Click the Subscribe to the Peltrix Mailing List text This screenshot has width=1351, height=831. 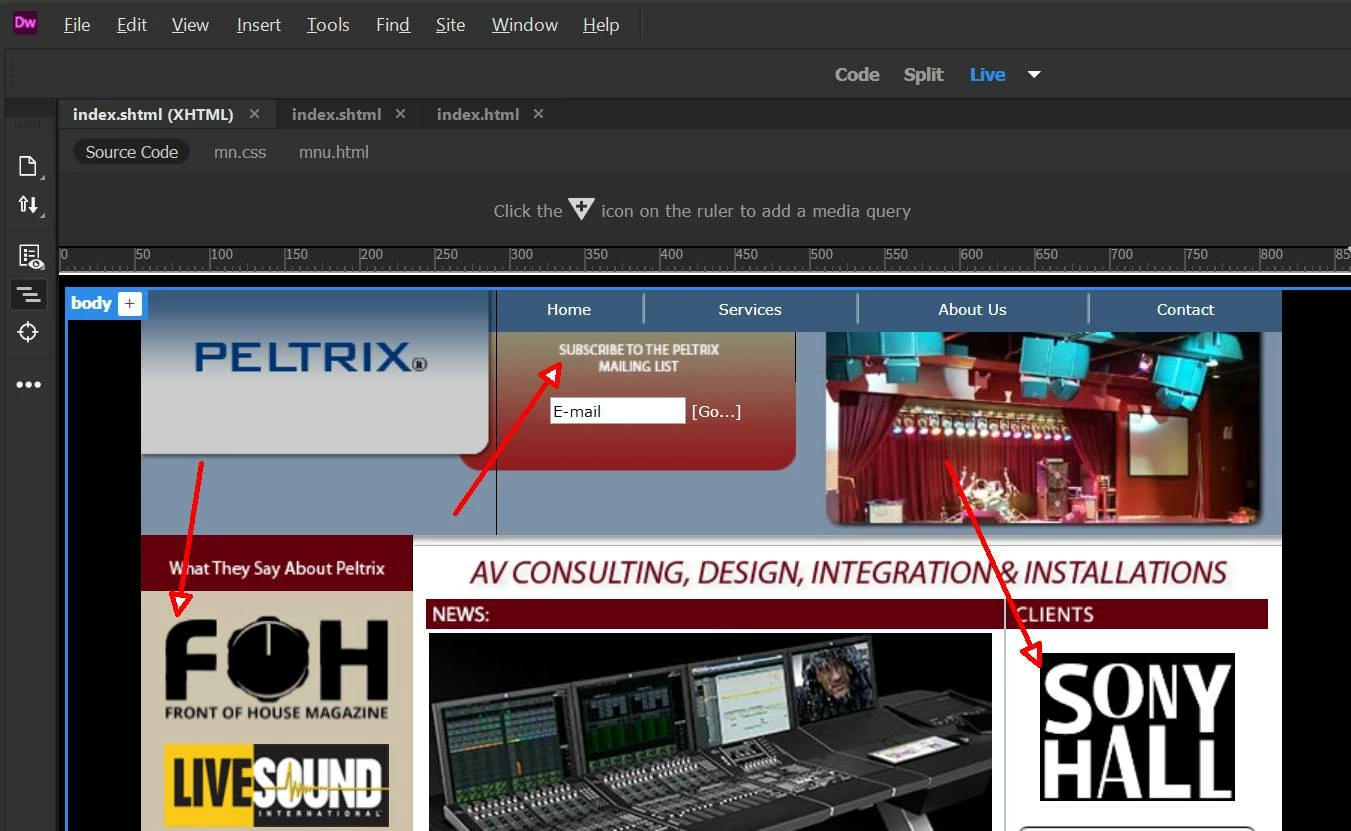tap(639, 358)
